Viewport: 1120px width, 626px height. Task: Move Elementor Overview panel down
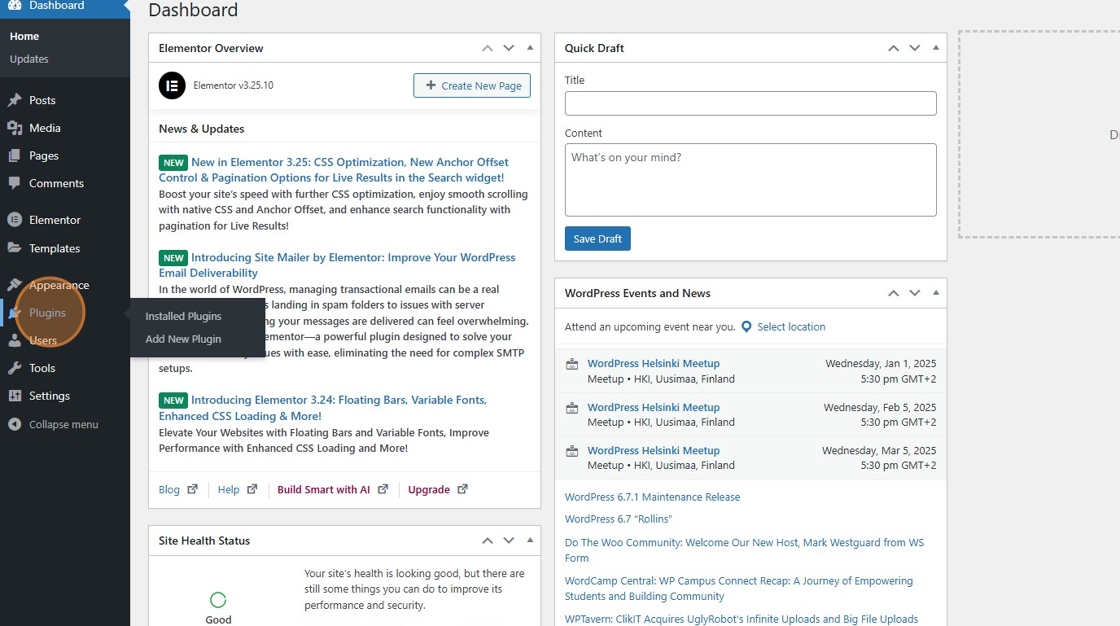(509, 48)
